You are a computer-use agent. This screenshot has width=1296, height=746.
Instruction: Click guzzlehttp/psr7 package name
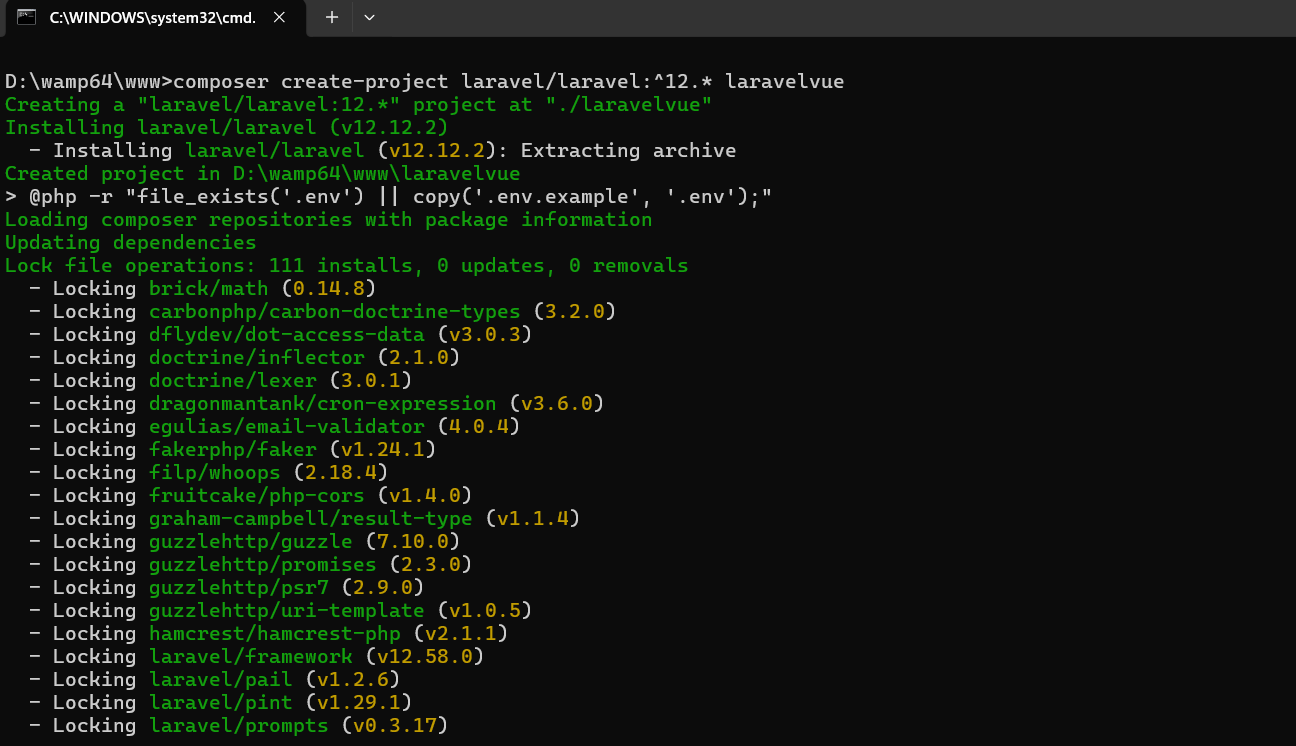pos(238,588)
